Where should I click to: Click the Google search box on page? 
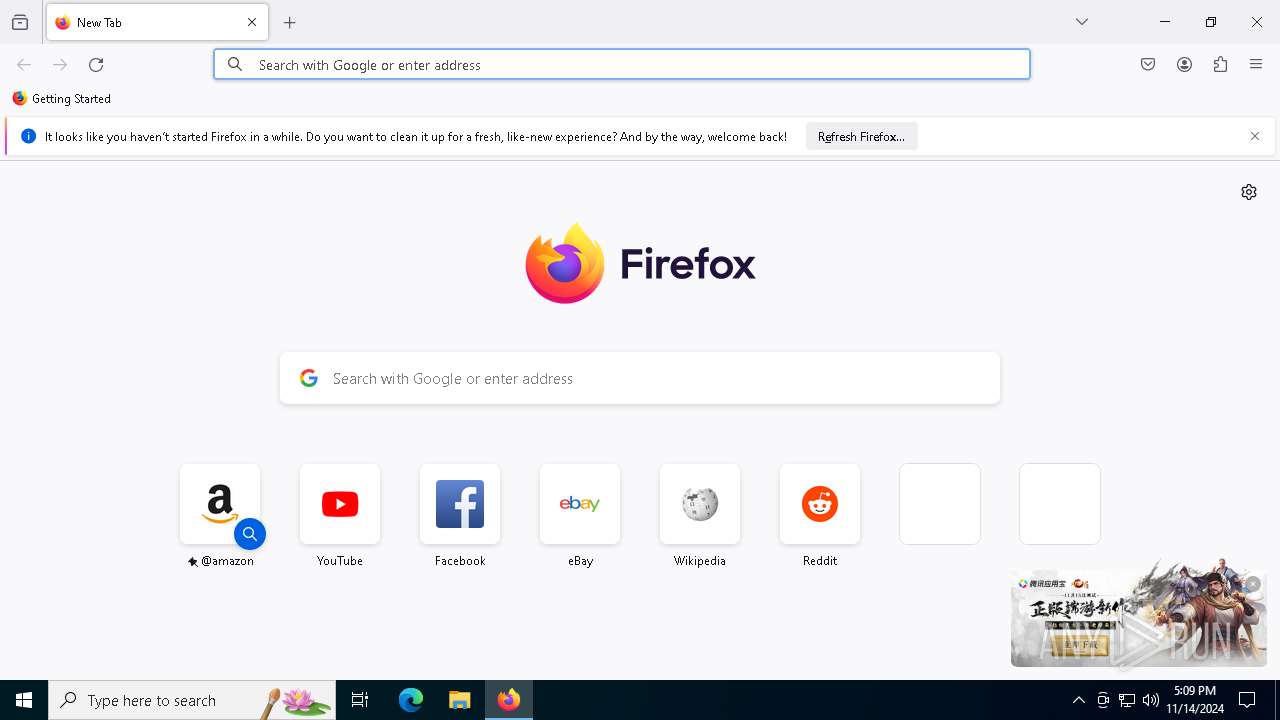pos(640,378)
